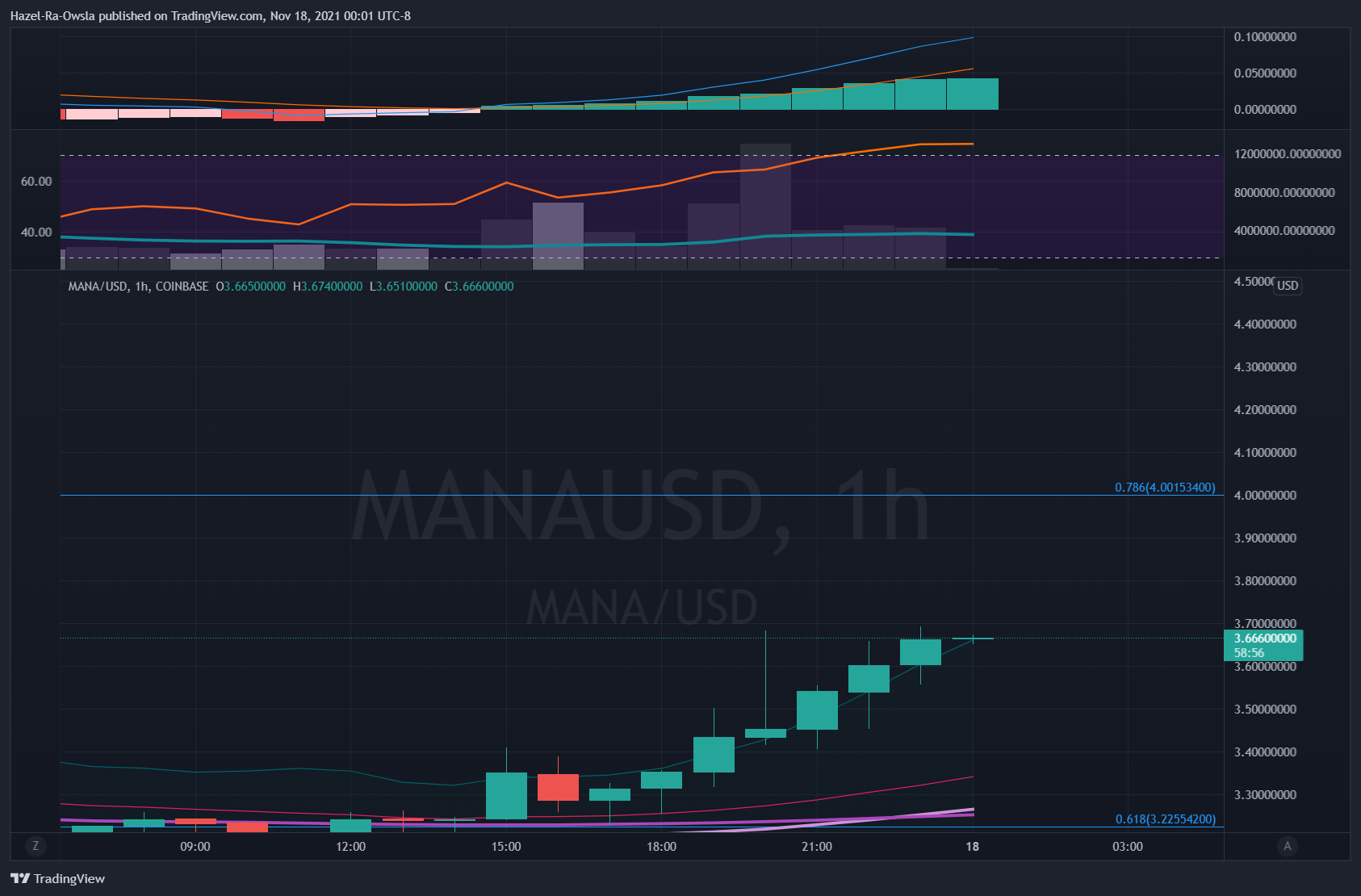The width and height of the screenshot is (1361, 896).
Task: Click the countdown timer 58:56
Action: click(x=1249, y=652)
